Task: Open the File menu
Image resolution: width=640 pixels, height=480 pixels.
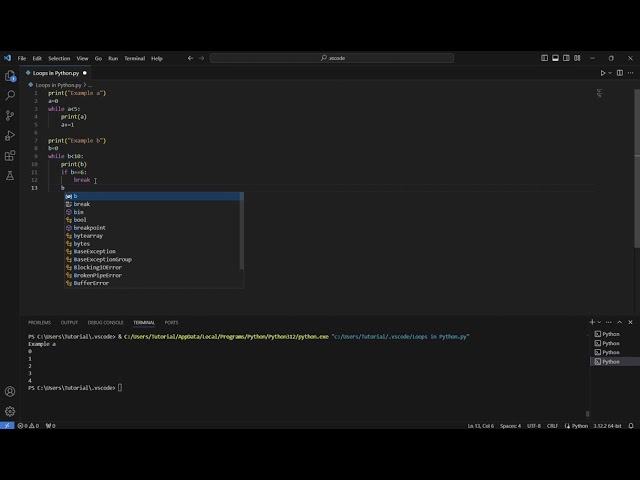Action: (x=22, y=58)
